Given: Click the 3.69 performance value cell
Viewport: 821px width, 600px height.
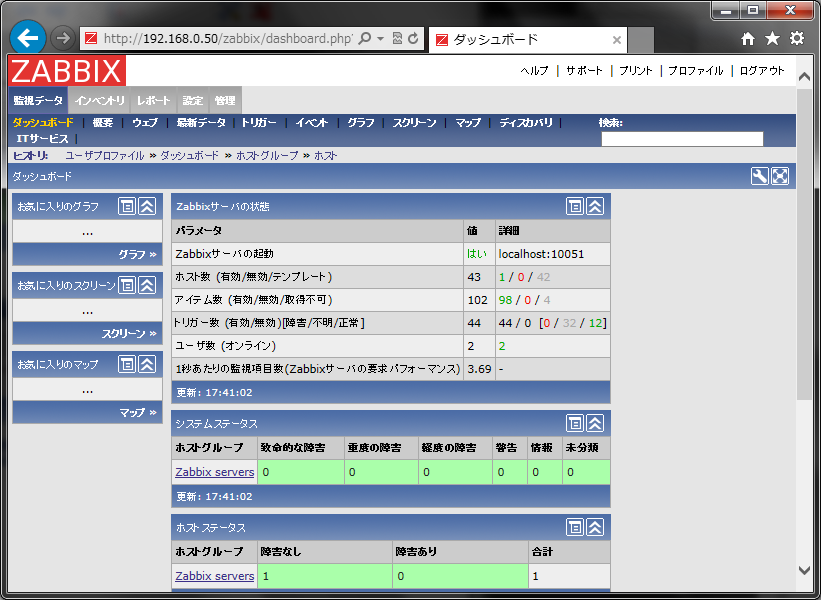Looking at the screenshot, I should [x=480, y=369].
